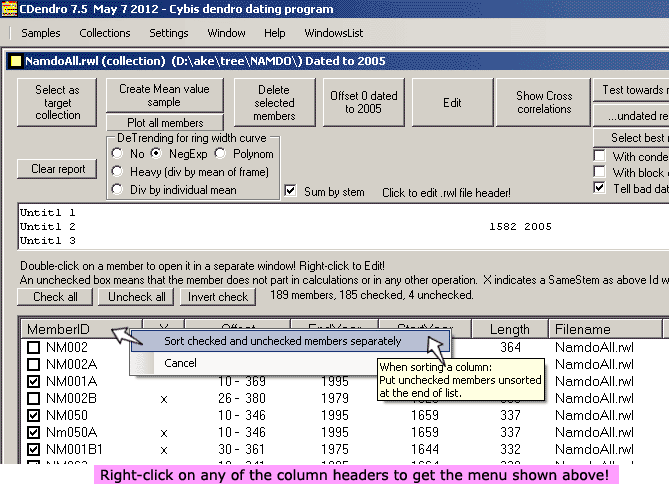This screenshot has width=669, height=484.
Task: Click Show Cross correlations button
Action: click(x=544, y=102)
